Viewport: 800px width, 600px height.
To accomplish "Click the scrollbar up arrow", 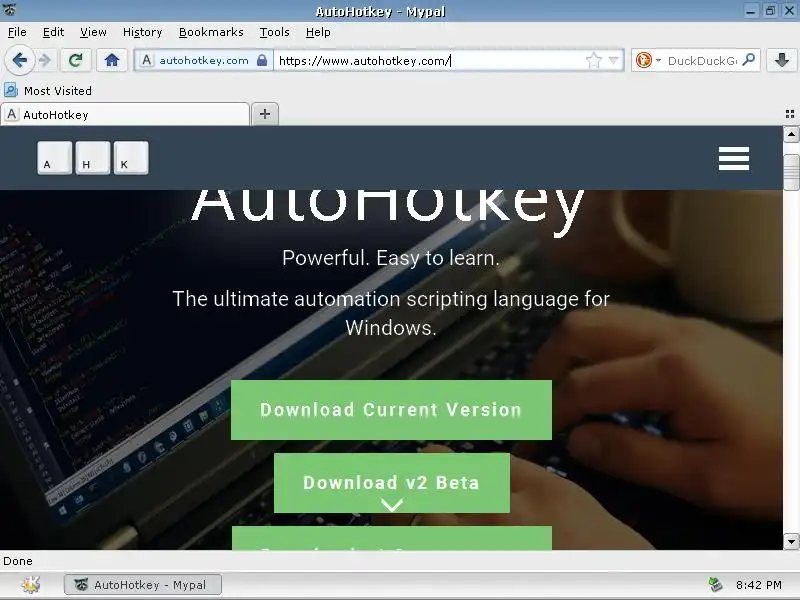I will pos(791,135).
